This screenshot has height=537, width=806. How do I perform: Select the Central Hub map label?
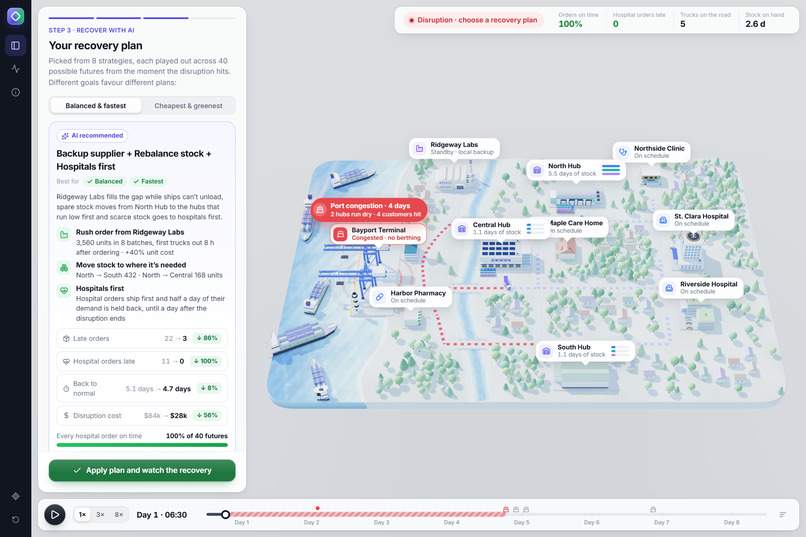point(499,229)
